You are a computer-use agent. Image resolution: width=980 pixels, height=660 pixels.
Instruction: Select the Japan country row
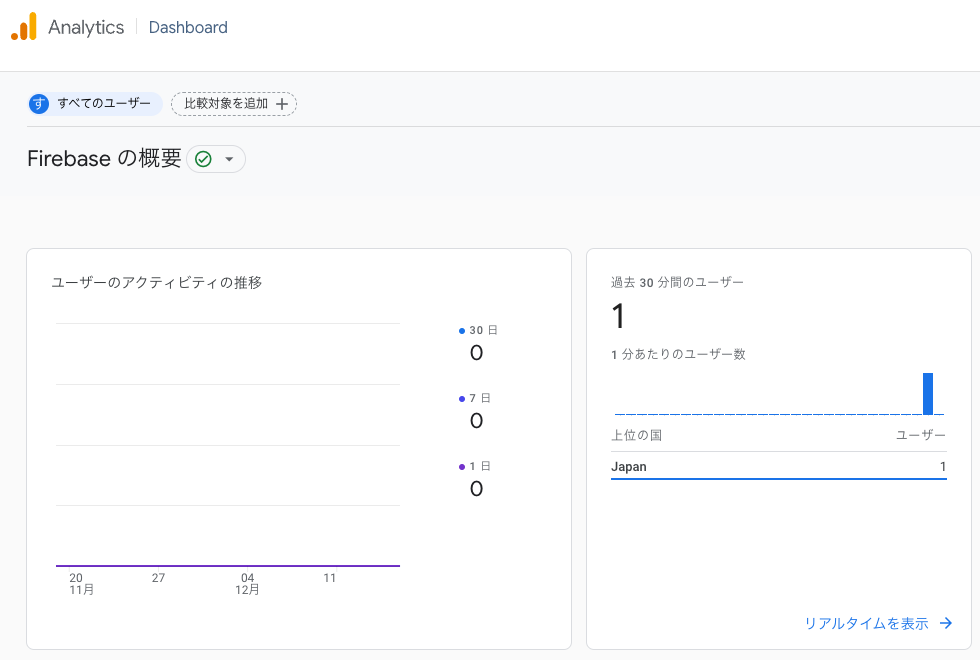778,467
